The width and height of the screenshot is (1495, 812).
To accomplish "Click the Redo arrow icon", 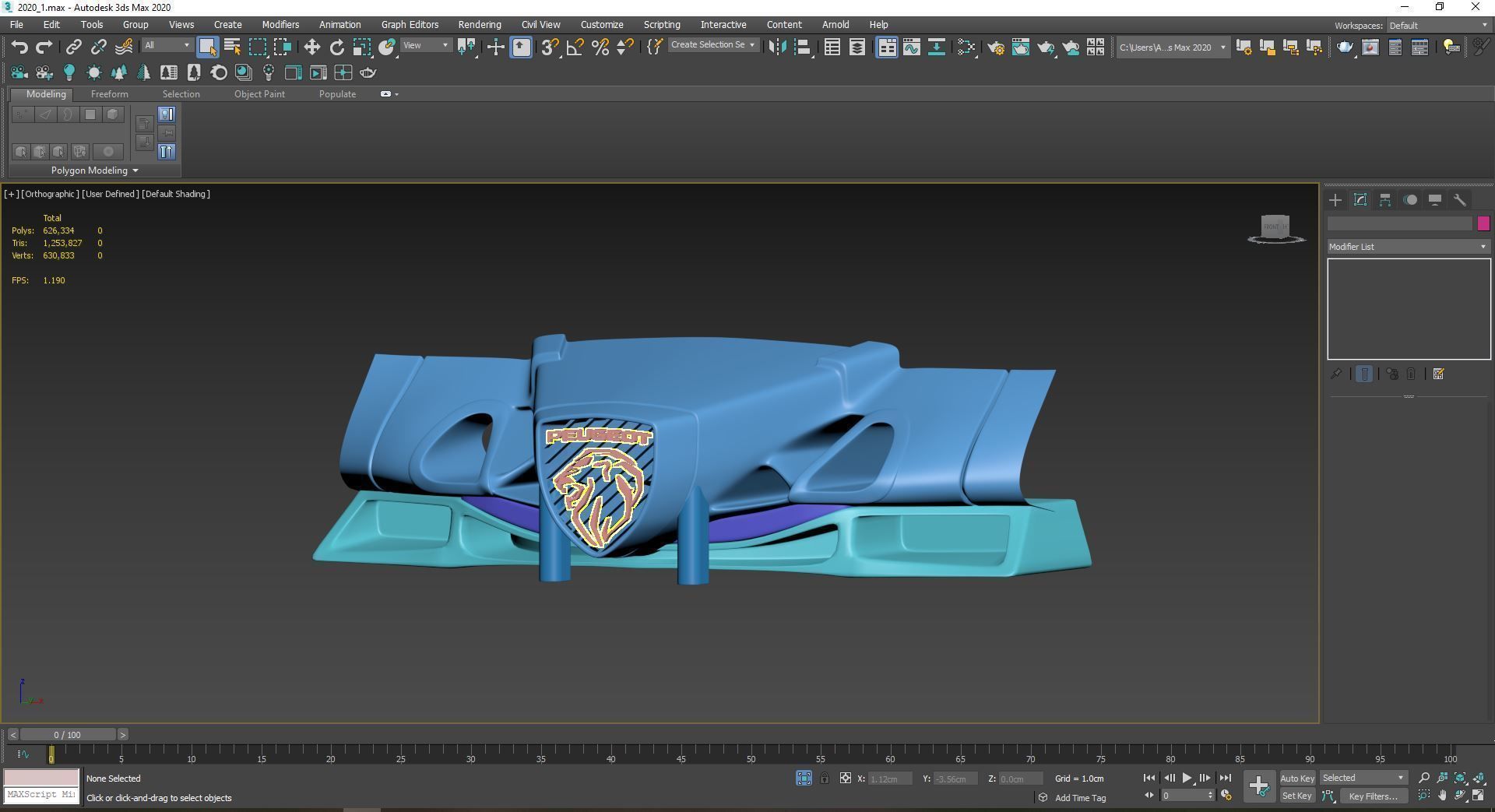I will pyautogui.click(x=44, y=47).
